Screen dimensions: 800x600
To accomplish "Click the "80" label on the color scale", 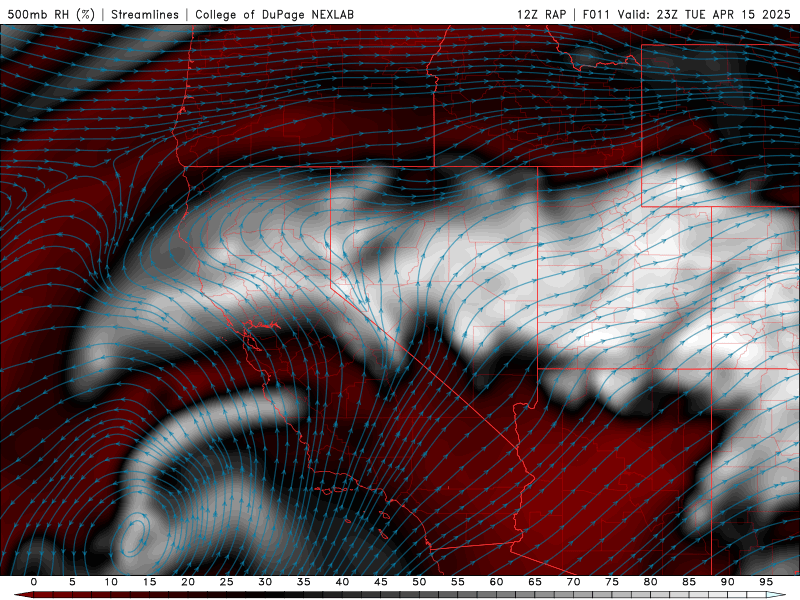I will [651, 582].
